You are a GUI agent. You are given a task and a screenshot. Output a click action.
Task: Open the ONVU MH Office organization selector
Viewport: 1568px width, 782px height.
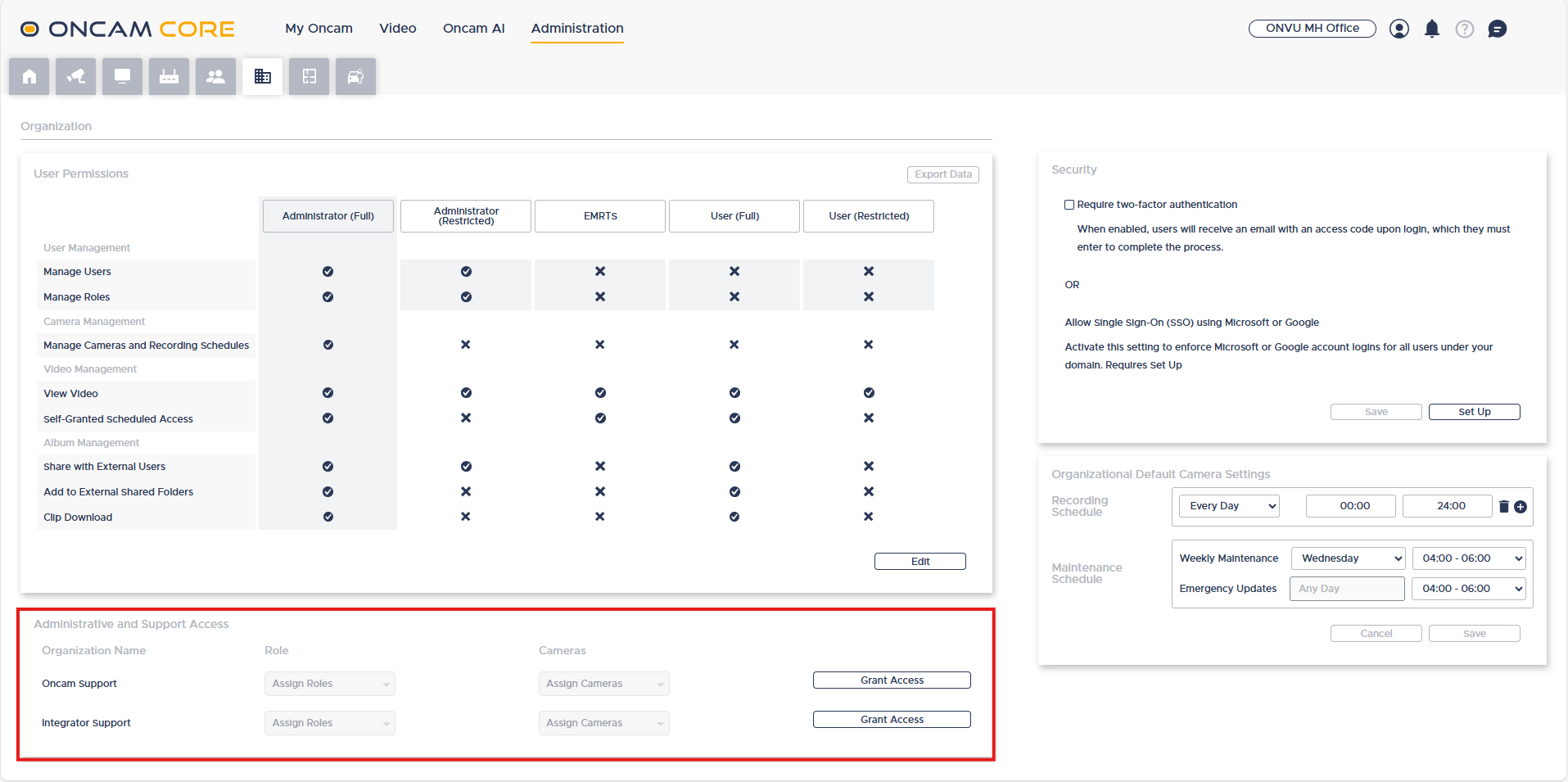[1313, 29]
